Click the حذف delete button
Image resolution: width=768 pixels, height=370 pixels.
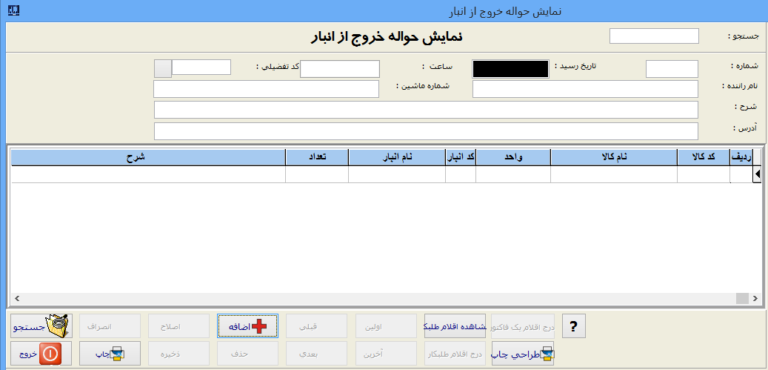click(248, 353)
